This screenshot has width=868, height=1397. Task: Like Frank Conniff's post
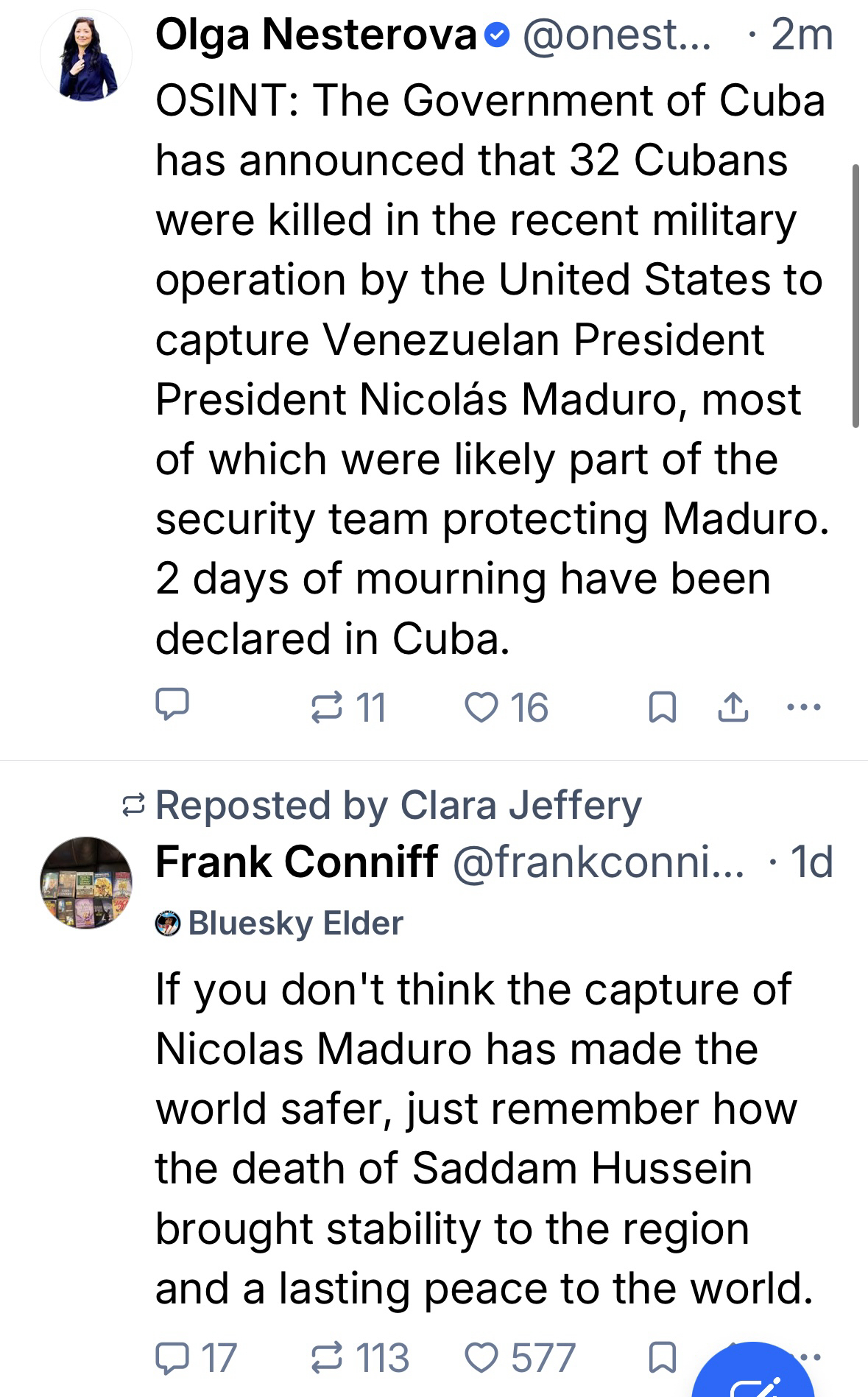[x=482, y=1357]
